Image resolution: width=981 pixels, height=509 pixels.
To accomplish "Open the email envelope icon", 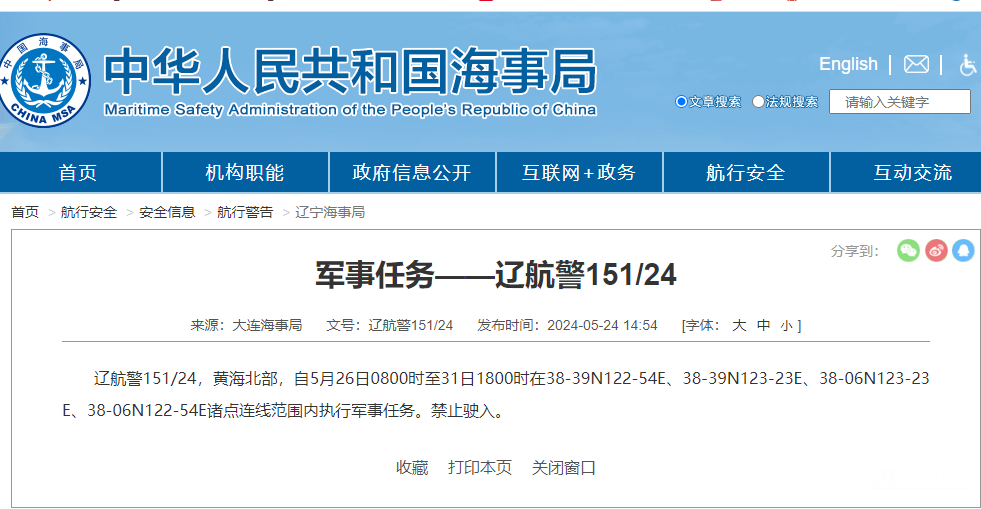I will [916, 64].
